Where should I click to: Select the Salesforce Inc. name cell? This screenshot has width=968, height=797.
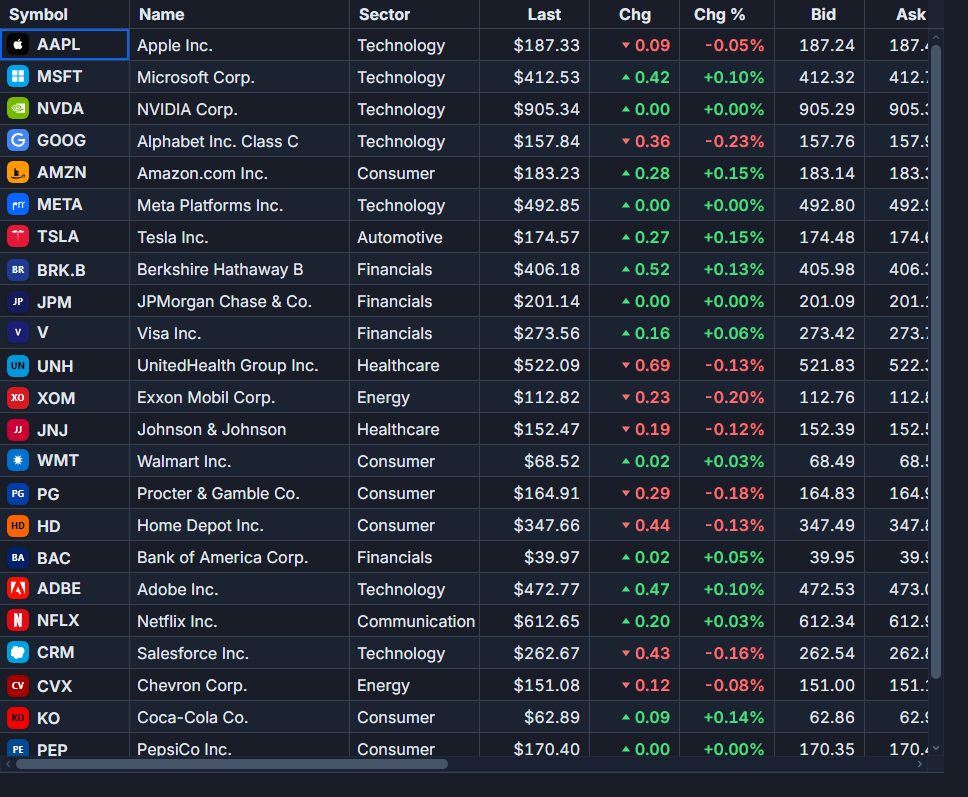click(x=239, y=653)
